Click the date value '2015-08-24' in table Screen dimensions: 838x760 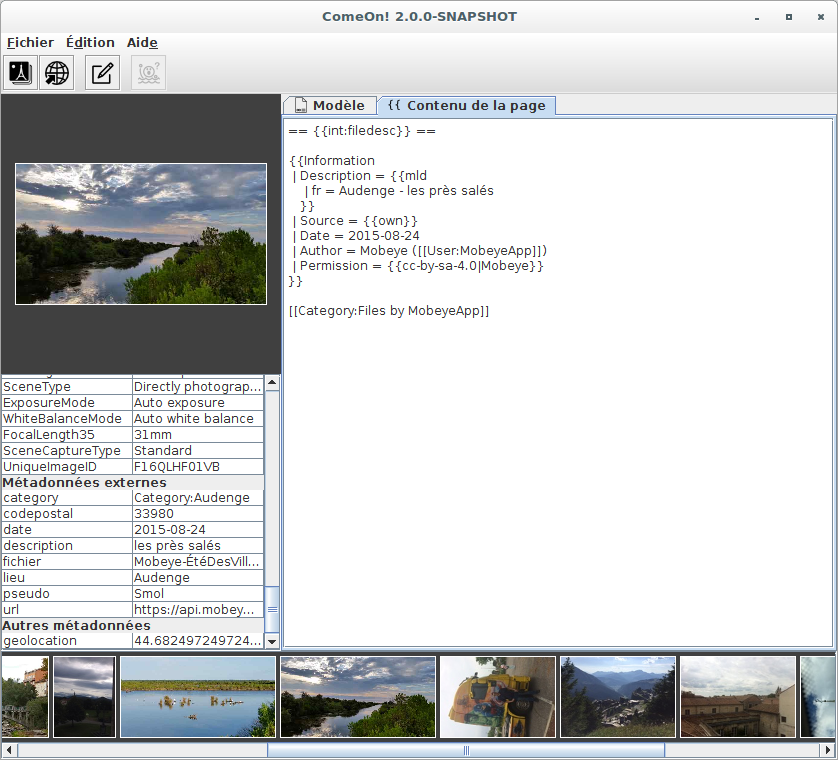[198, 530]
